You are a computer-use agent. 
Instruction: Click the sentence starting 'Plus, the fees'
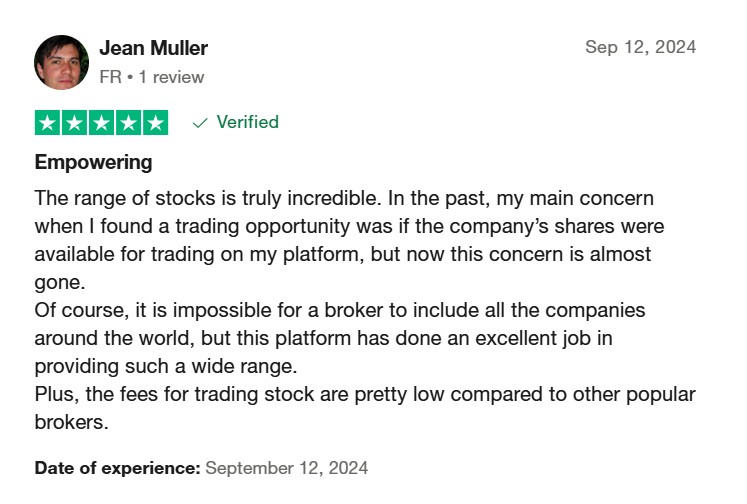(365, 408)
